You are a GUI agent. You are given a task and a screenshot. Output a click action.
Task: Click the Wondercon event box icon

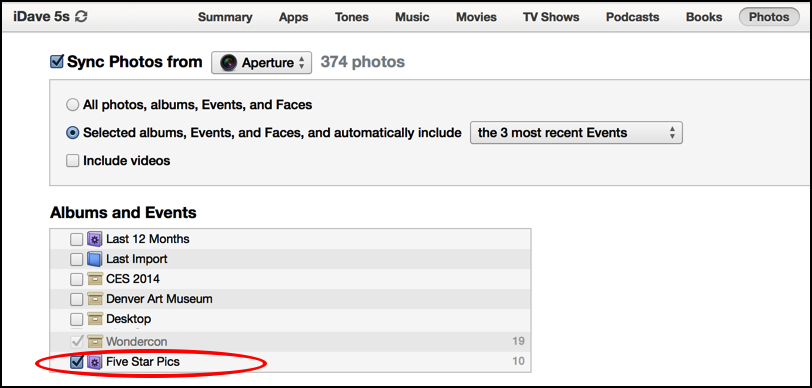tap(94, 342)
